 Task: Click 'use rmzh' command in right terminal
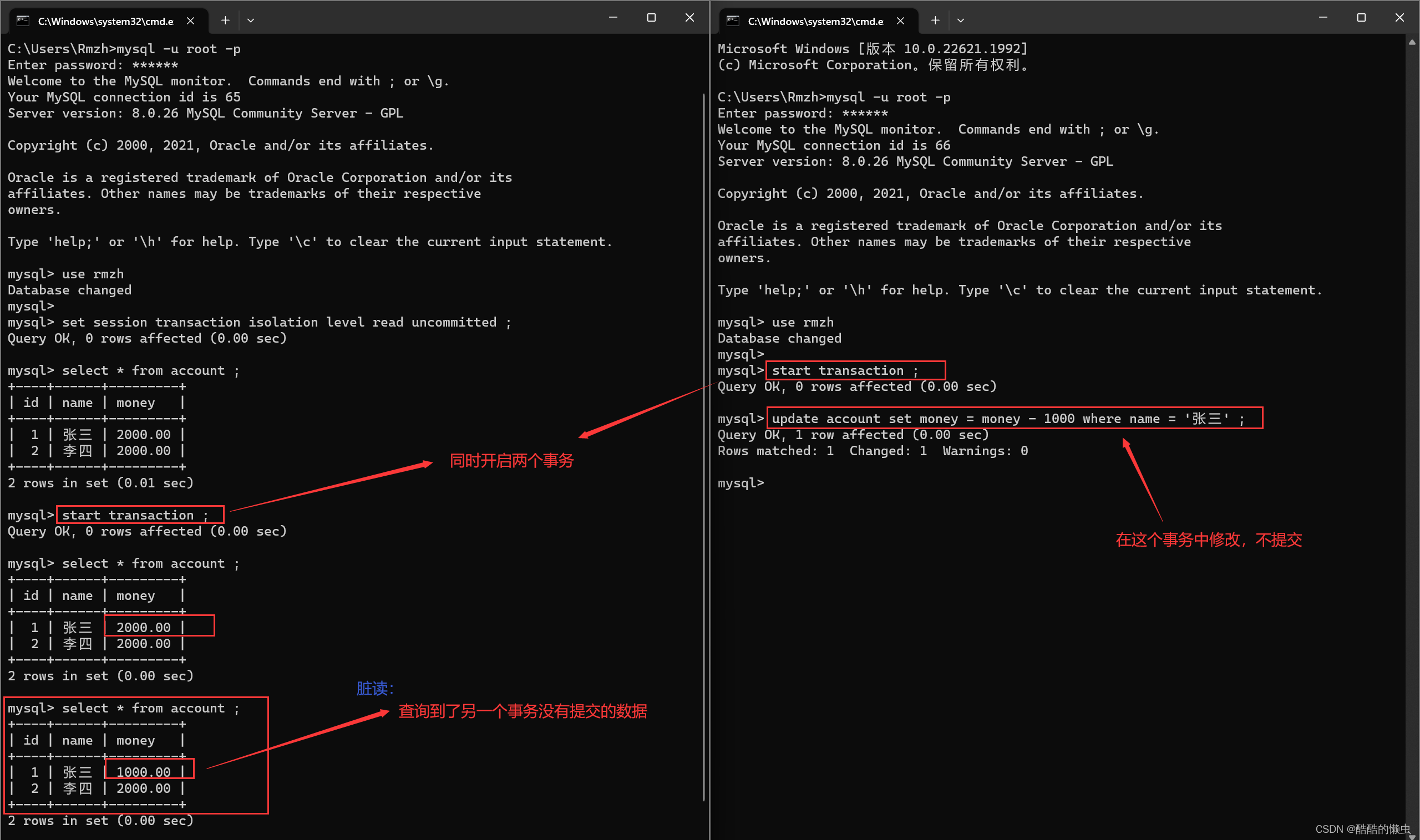(803, 322)
